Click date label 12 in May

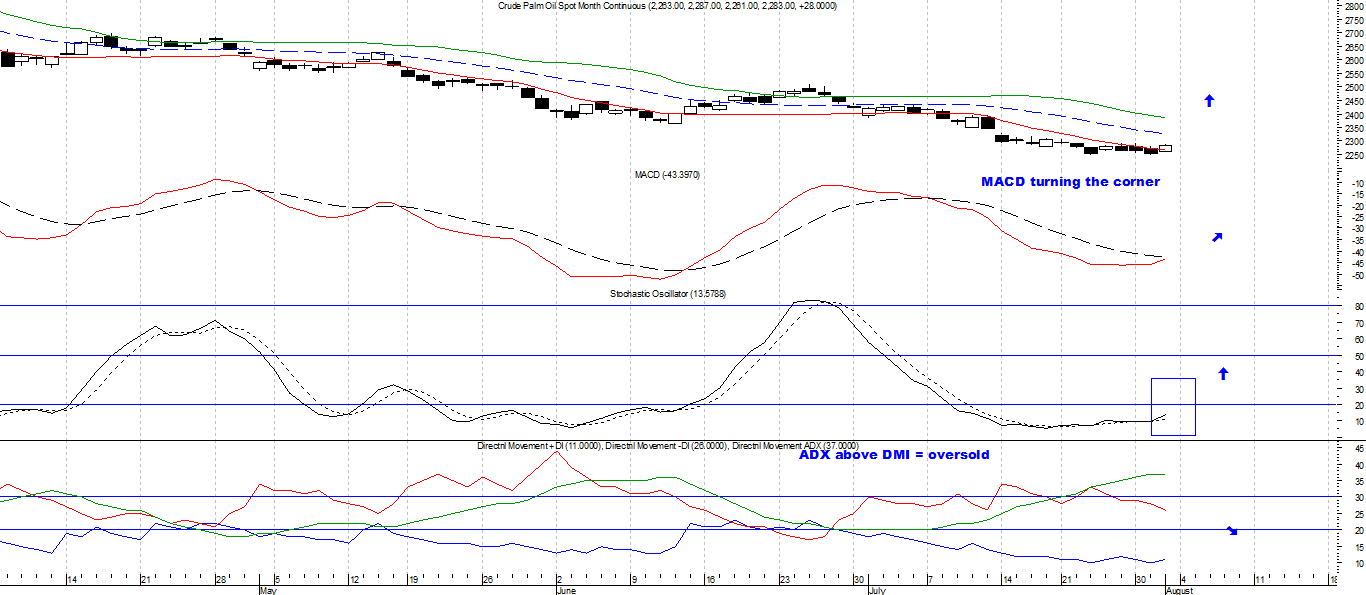point(355,579)
